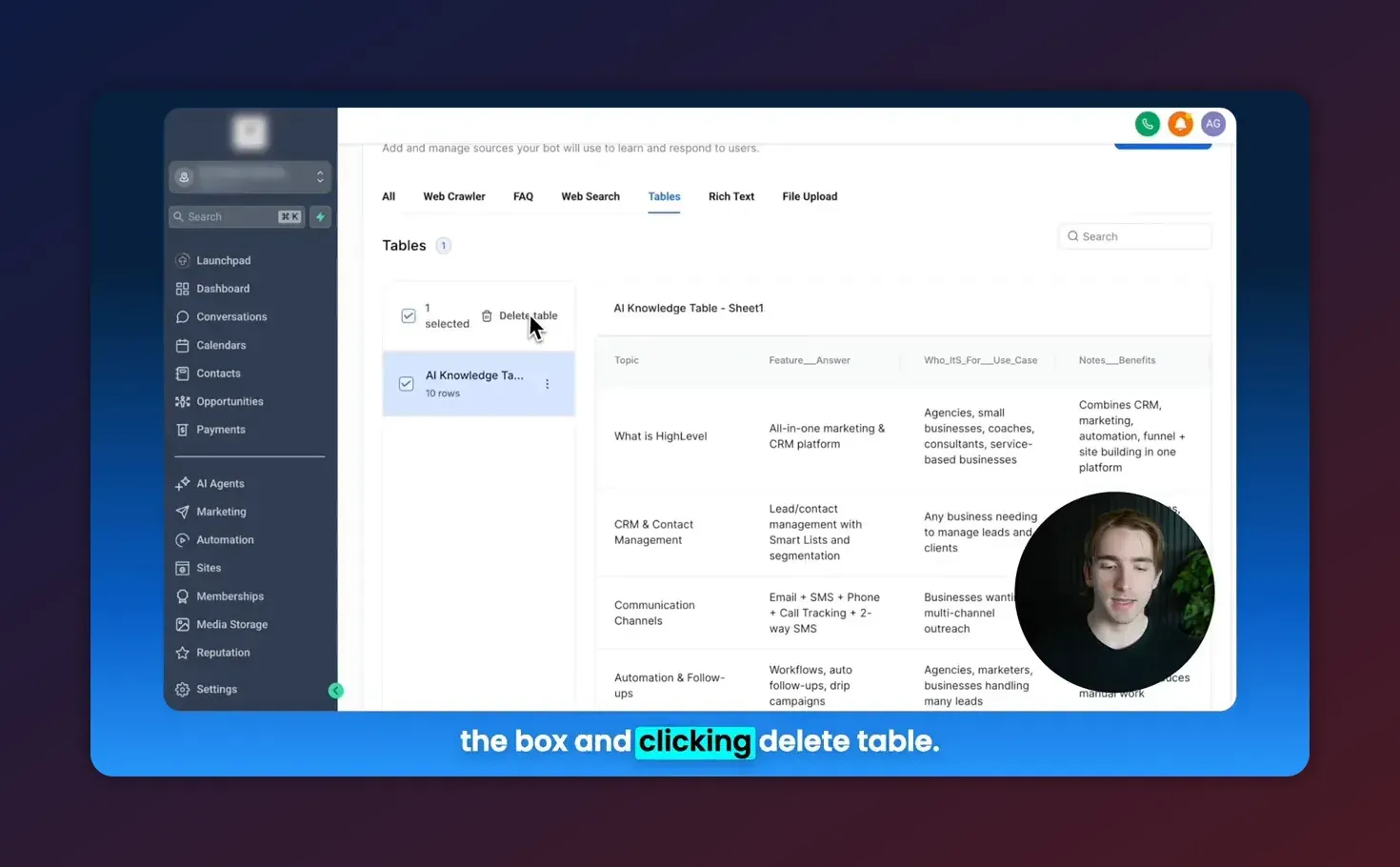Viewport: 1400px width, 867px height.
Task: Click the sidebar Search box
Action: pos(230,217)
